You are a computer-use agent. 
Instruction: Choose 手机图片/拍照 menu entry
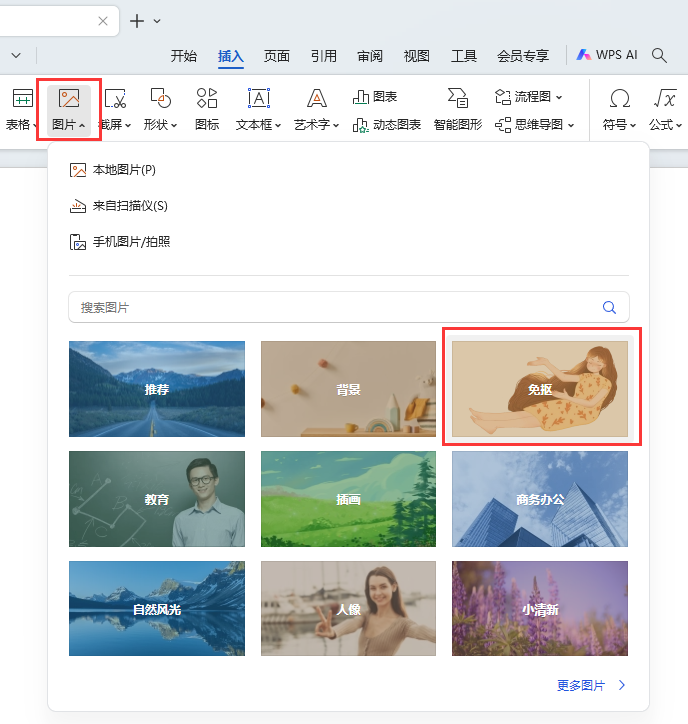[120, 241]
